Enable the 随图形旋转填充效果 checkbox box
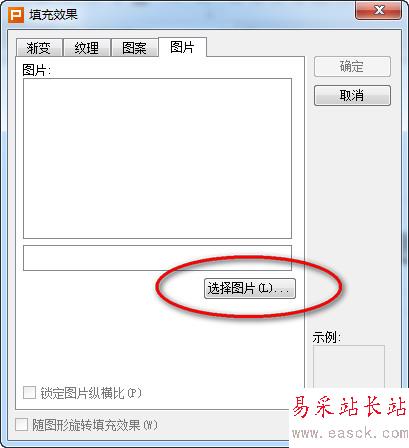This screenshot has width=409, height=448. point(21,425)
